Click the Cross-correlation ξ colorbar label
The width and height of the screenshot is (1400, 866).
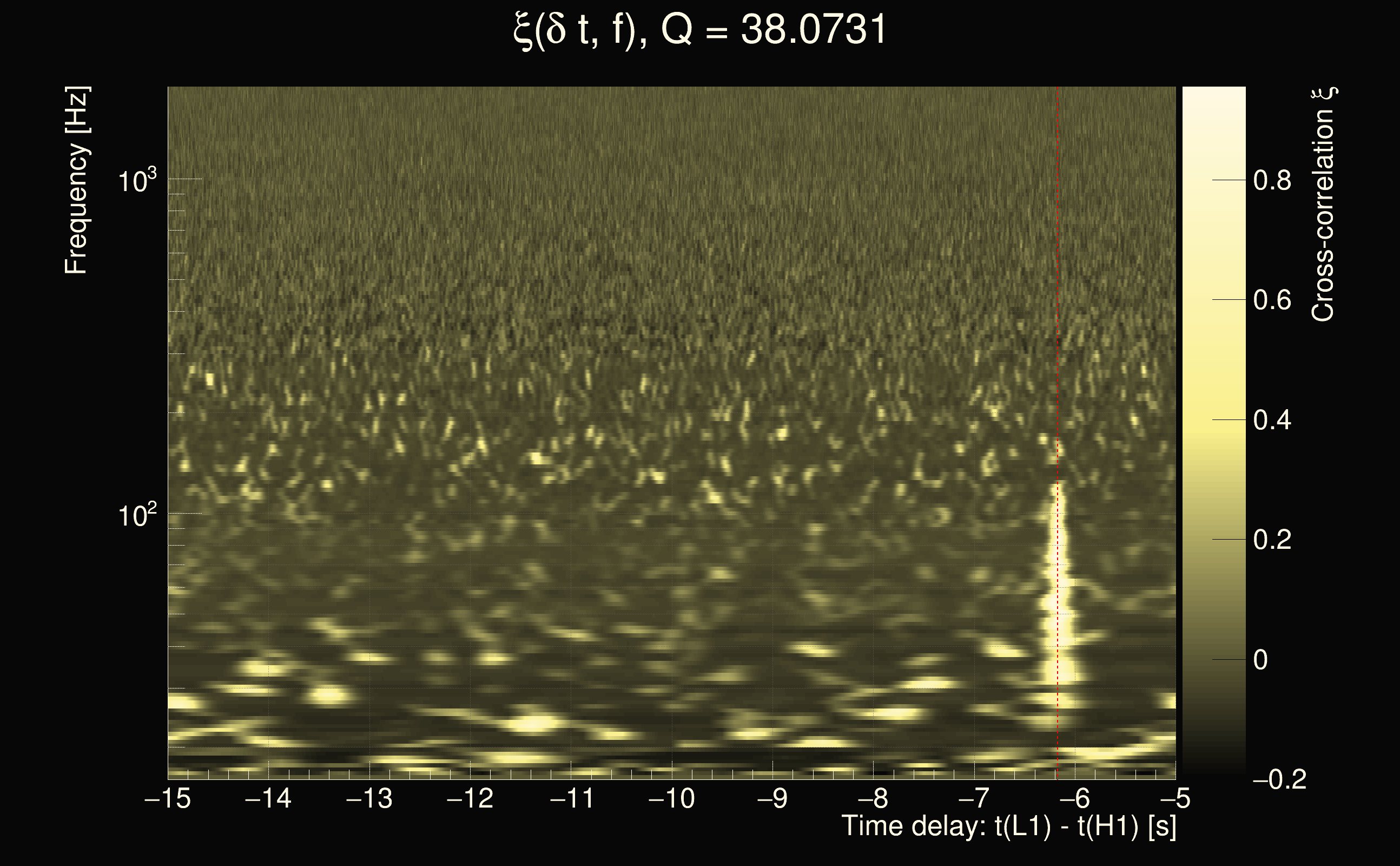tap(1323, 205)
